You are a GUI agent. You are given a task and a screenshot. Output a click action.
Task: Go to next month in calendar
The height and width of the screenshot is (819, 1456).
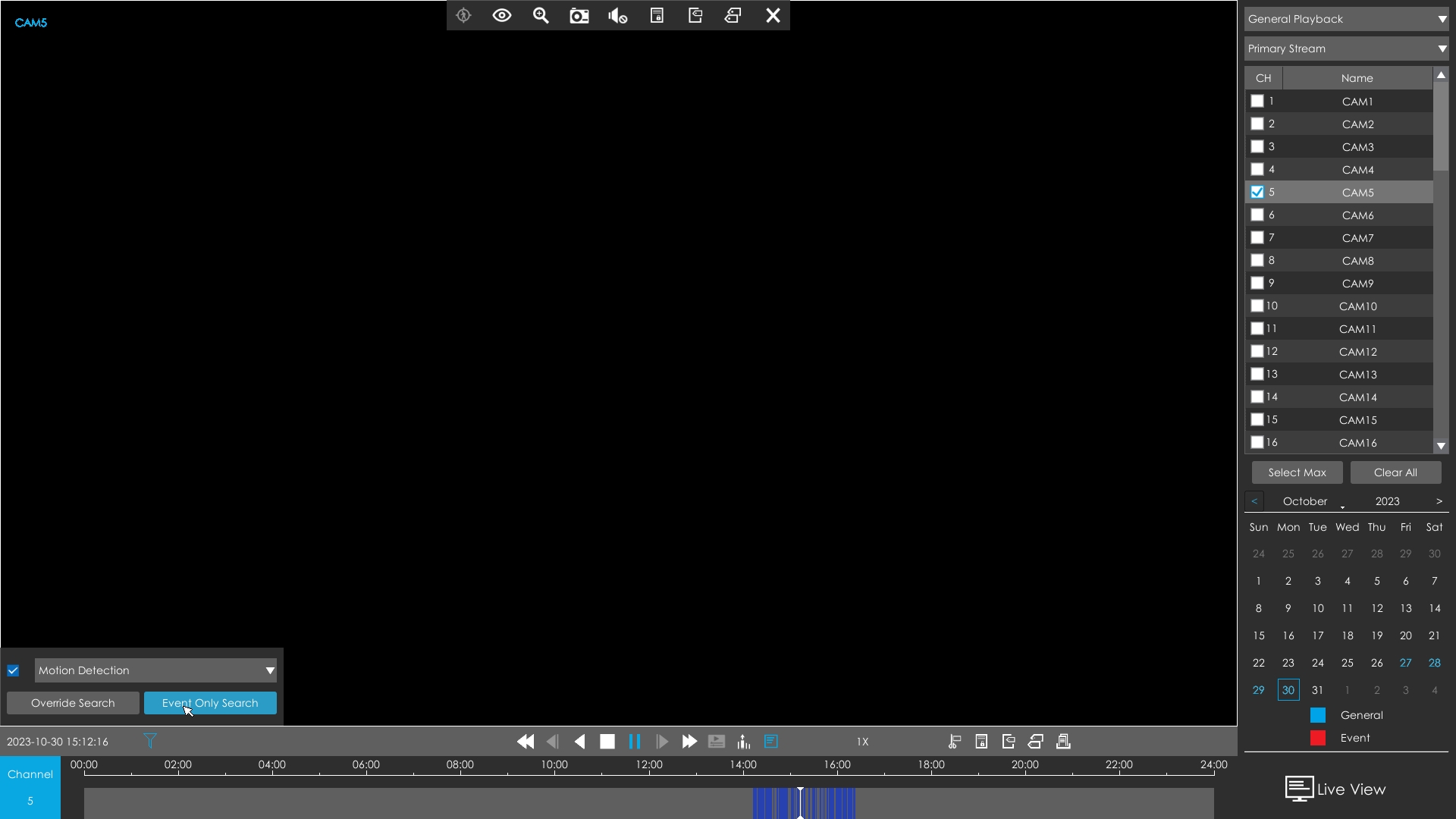click(x=1439, y=501)
